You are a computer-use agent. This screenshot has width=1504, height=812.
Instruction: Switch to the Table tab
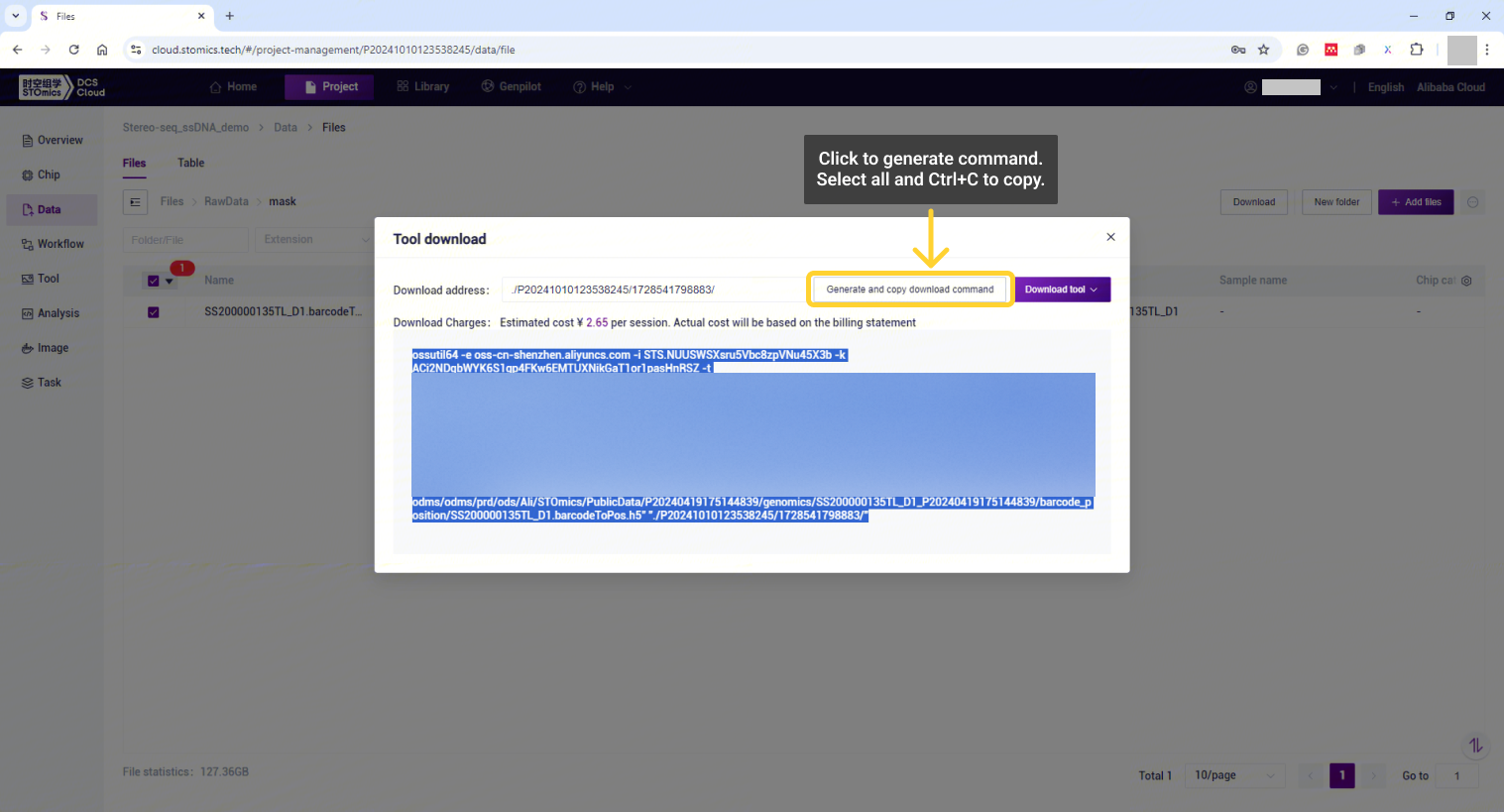click(190, 163)
